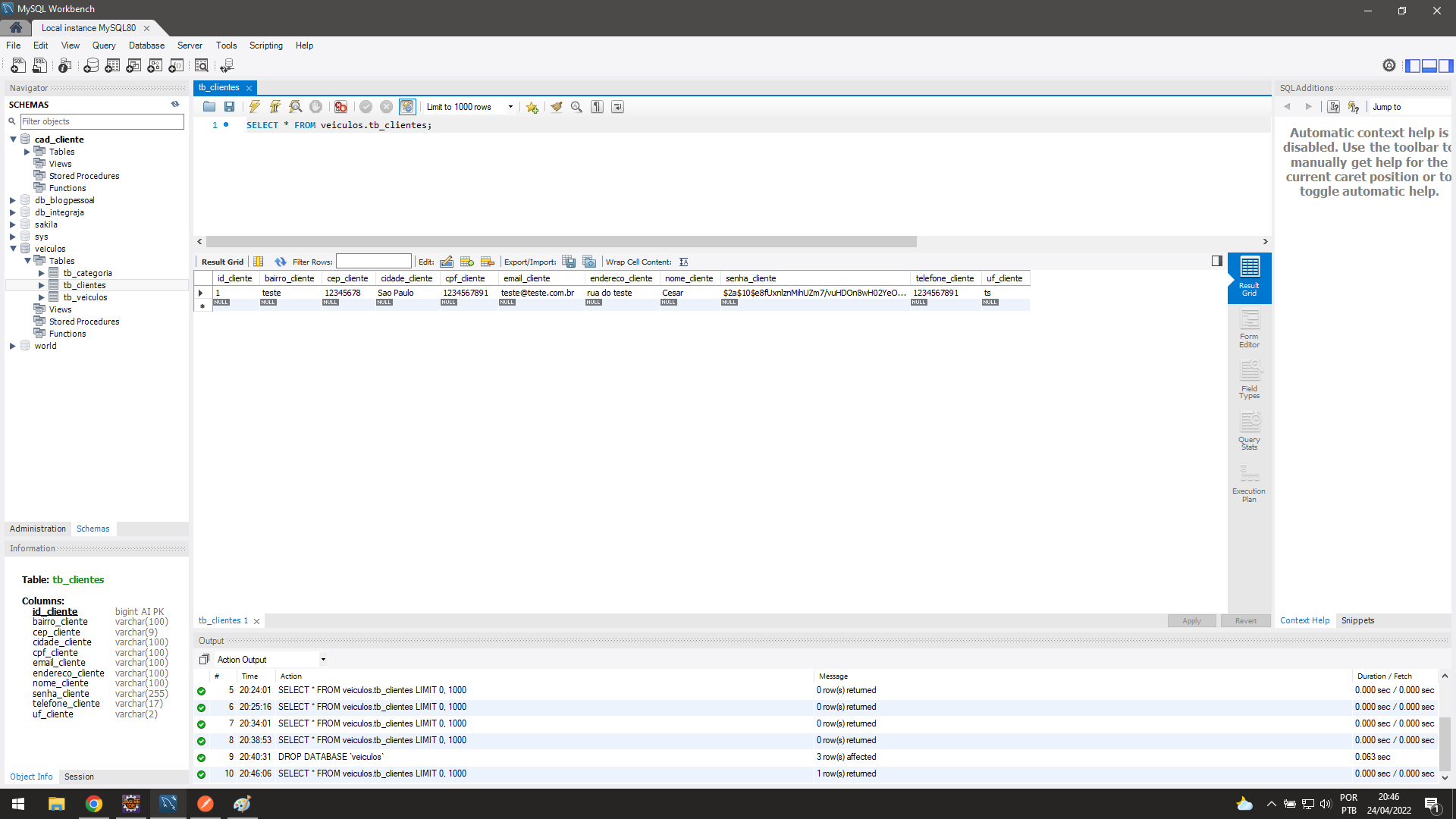Expand the world schema node
Viewport: 1456px width, 819px height.
[x=11, y=346]
